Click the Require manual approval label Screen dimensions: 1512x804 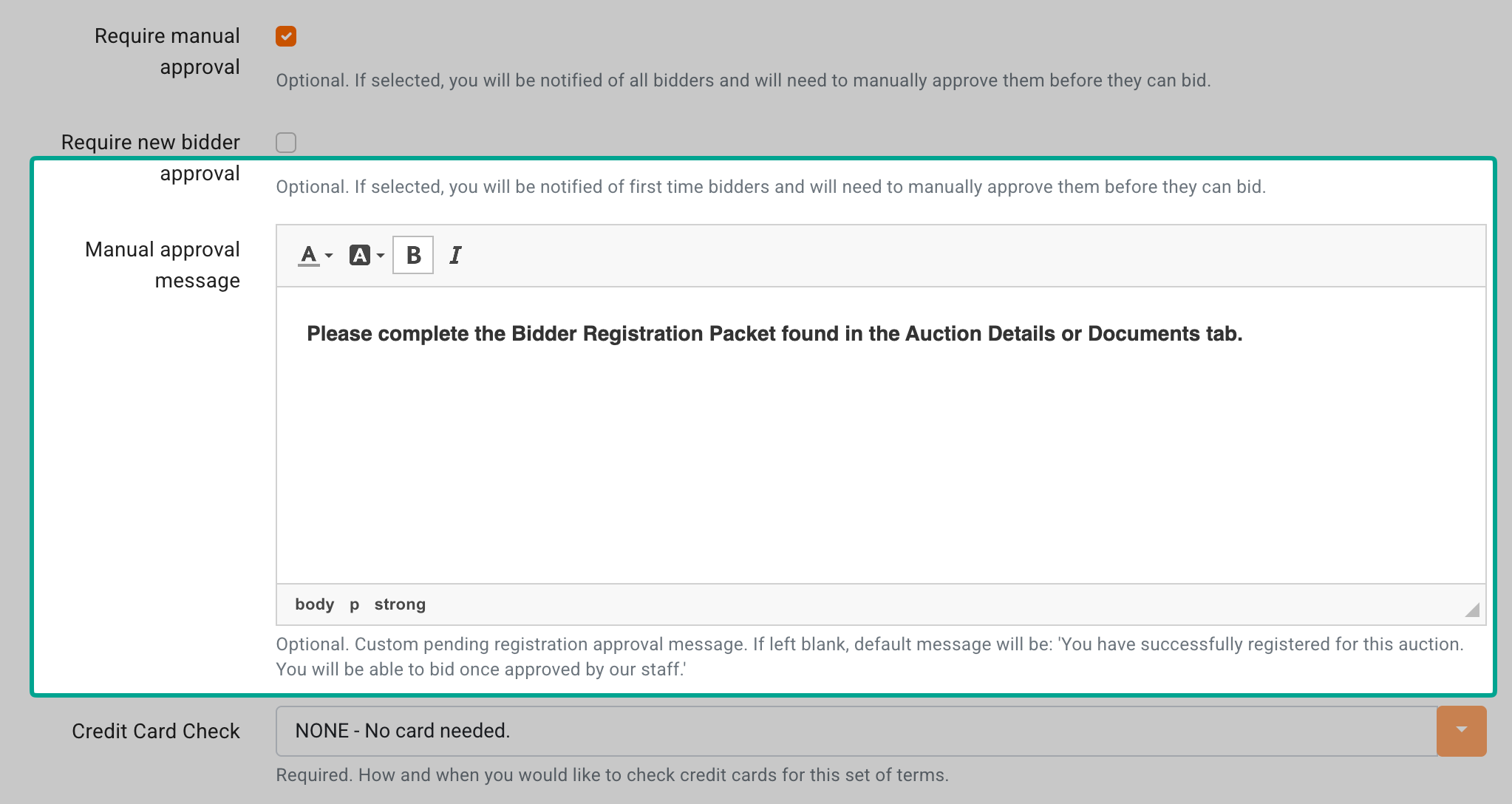[167, 52]
